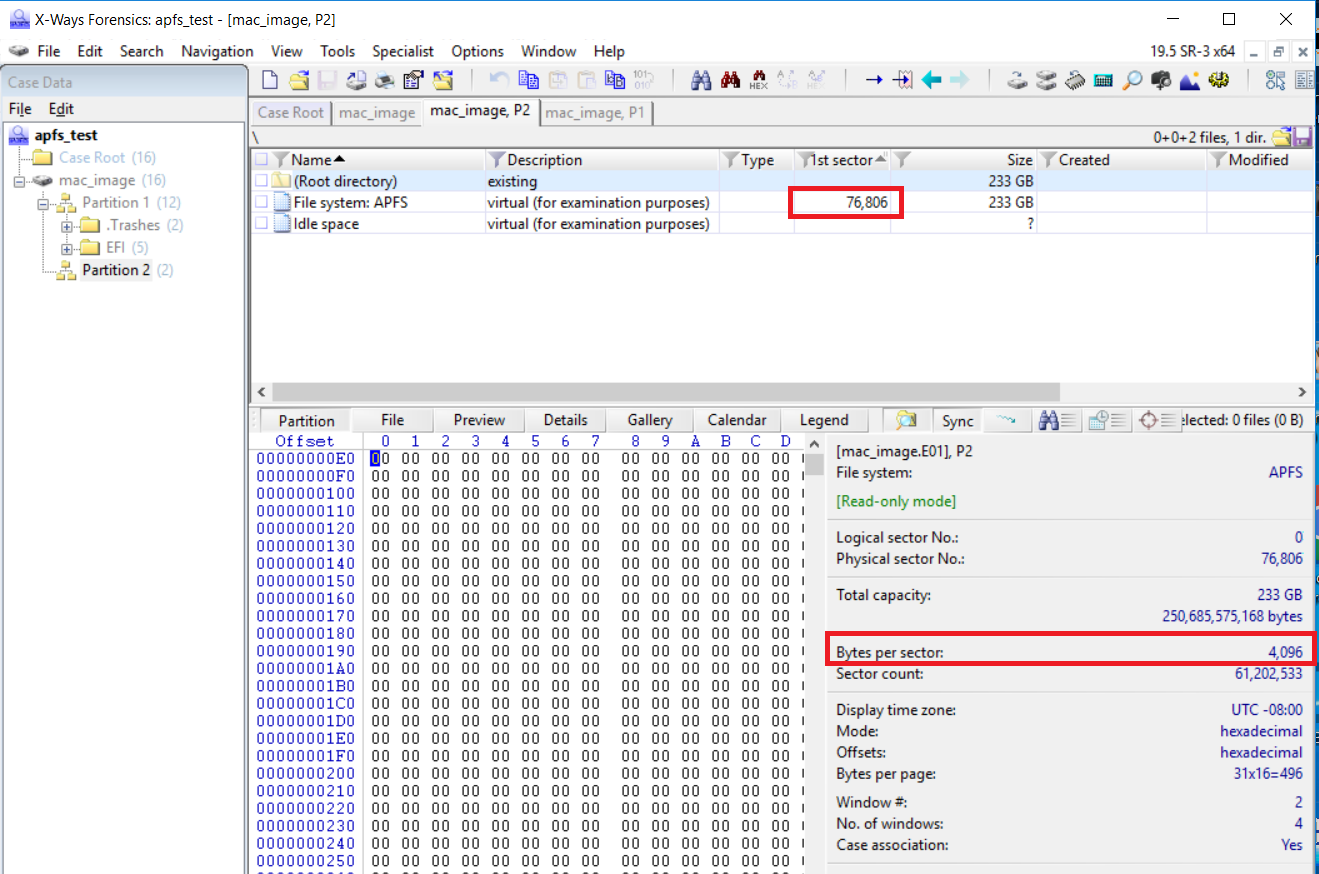
Task: Open the Specialist menu
Action: pyautogui.click(x=403, y=51)
